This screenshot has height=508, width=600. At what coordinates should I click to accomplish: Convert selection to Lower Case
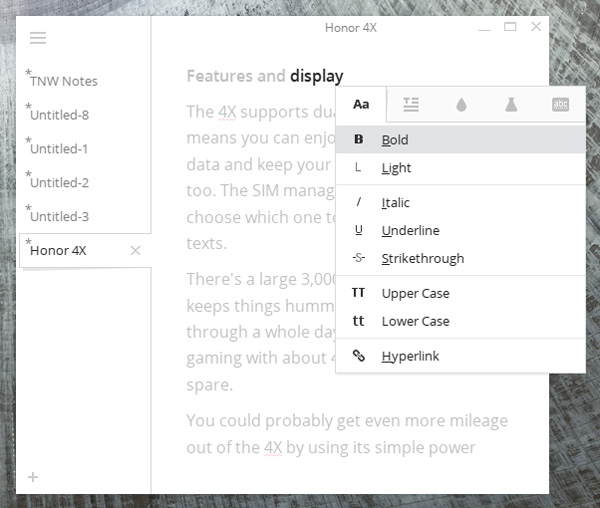(461, 321)
